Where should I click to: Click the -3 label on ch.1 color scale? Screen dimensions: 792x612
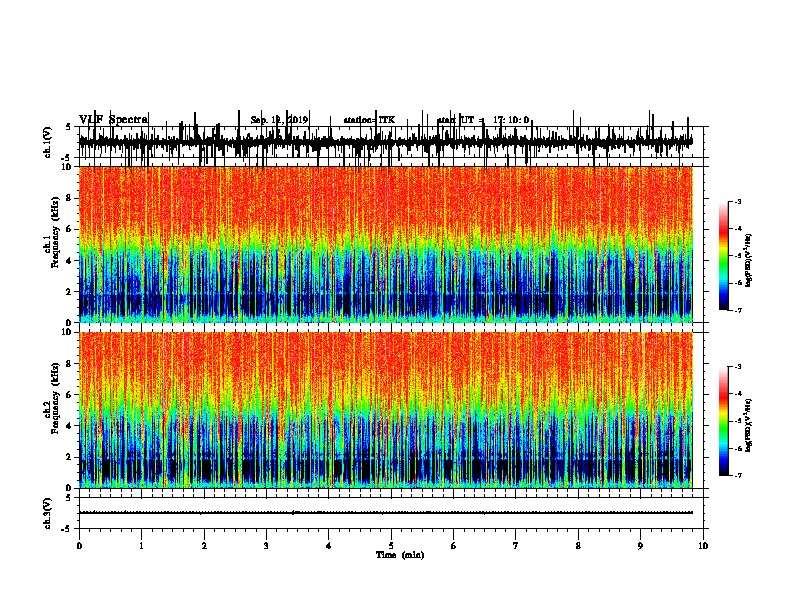pyautogui.click(x=737, y=201)
